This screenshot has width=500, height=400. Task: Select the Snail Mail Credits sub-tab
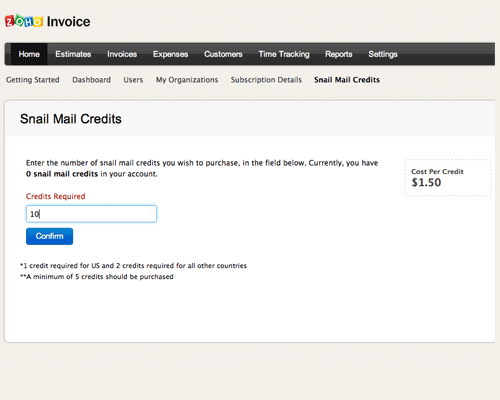coord(347,80)
